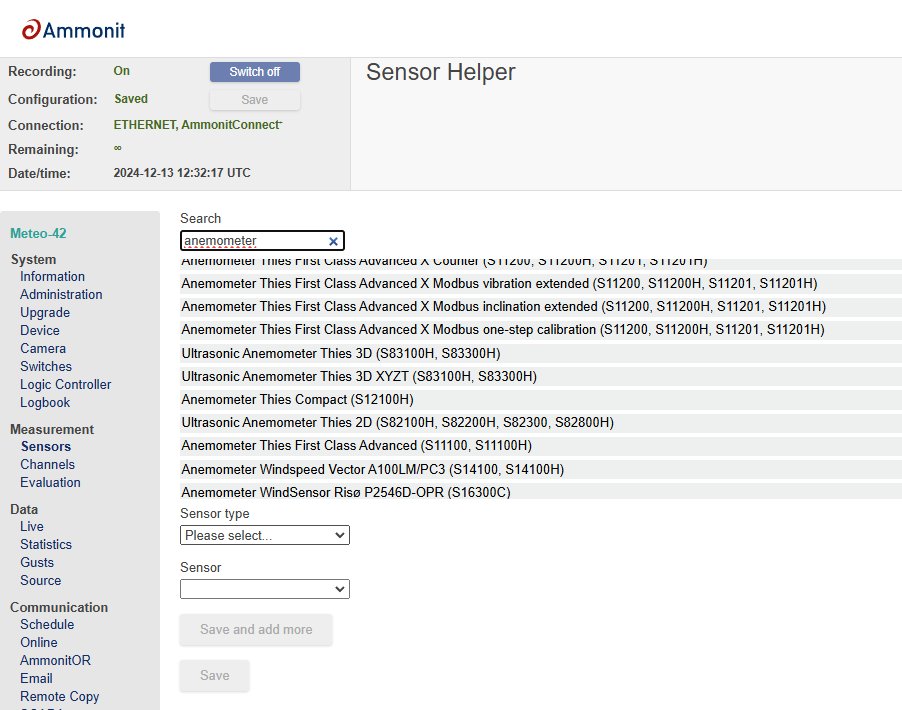Open the AmmonitOR settings
The height and width of the screenshot is (710, 902).
(55, 661)
